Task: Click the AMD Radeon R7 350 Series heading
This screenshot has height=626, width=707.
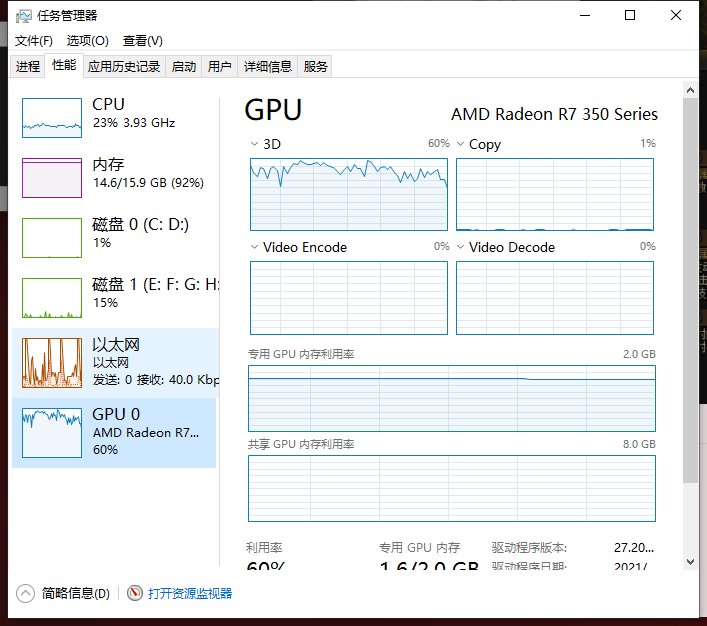Action: point(555,115)
